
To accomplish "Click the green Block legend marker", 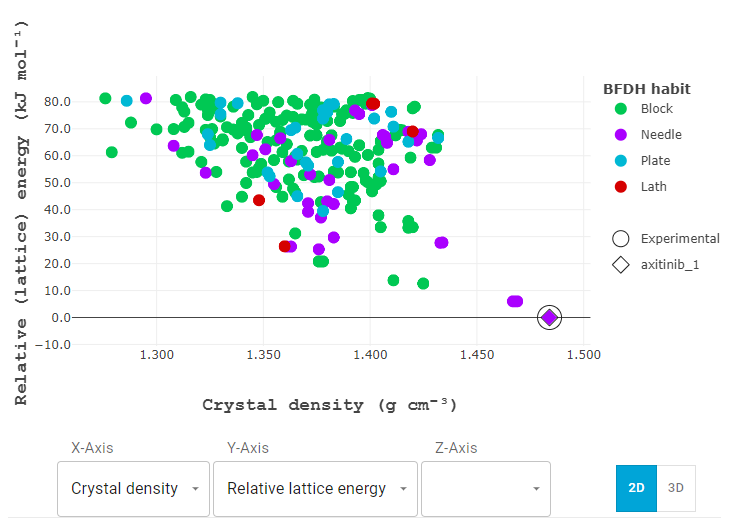I will pos(620,109).
